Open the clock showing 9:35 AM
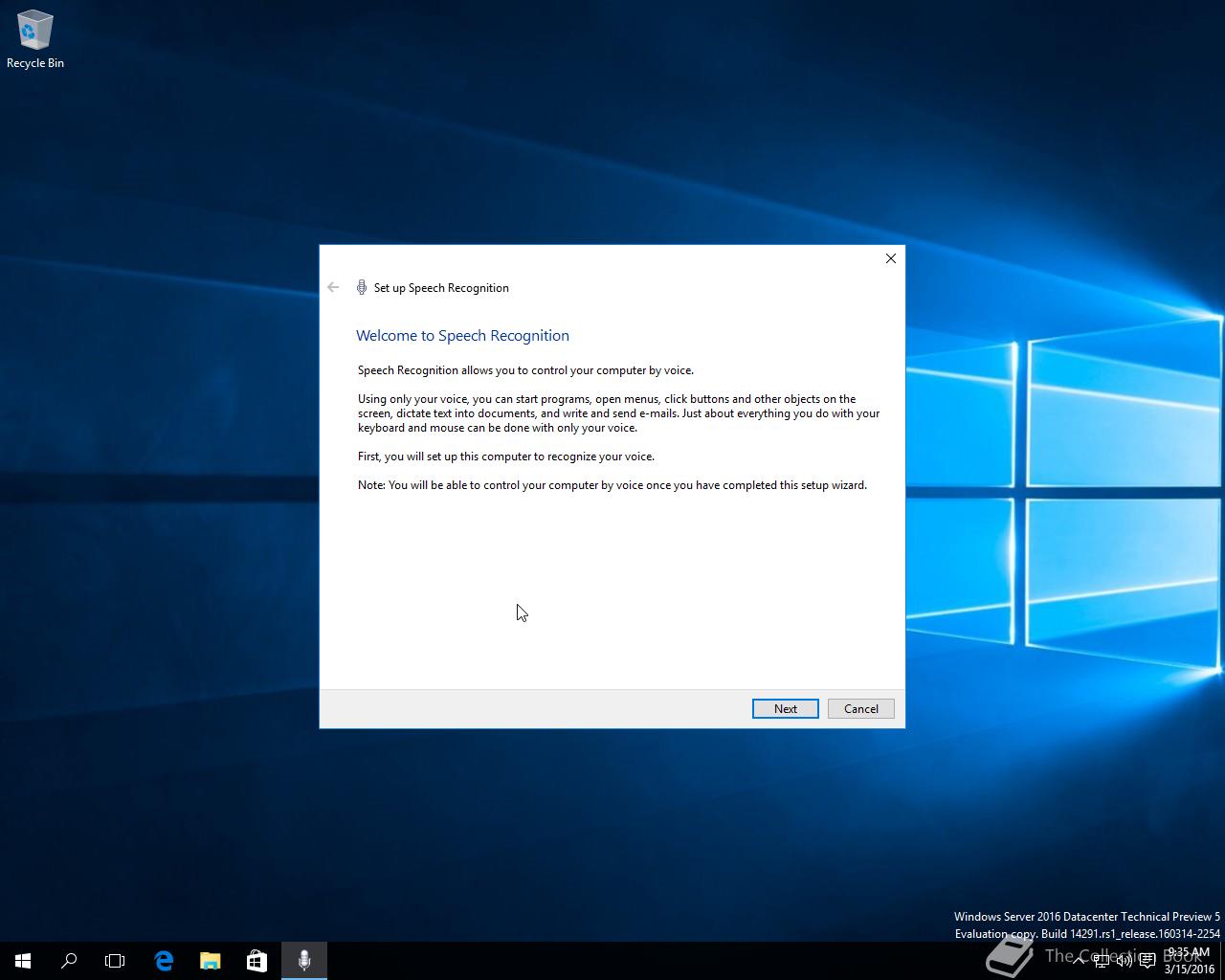 pyautogui.click(x=1189, y=961)
